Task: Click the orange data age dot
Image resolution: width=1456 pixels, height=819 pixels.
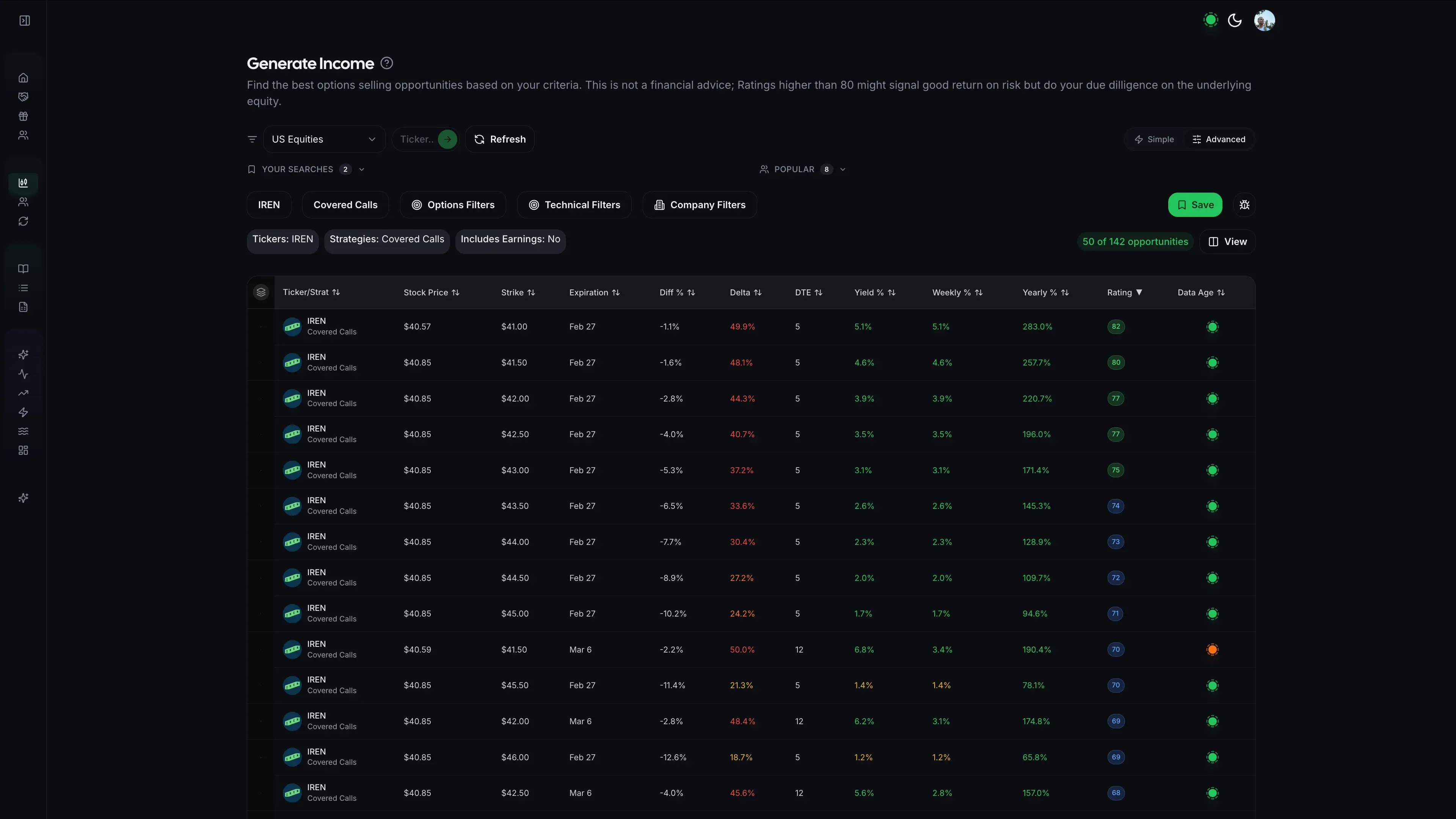Action: coord(1213,650)
